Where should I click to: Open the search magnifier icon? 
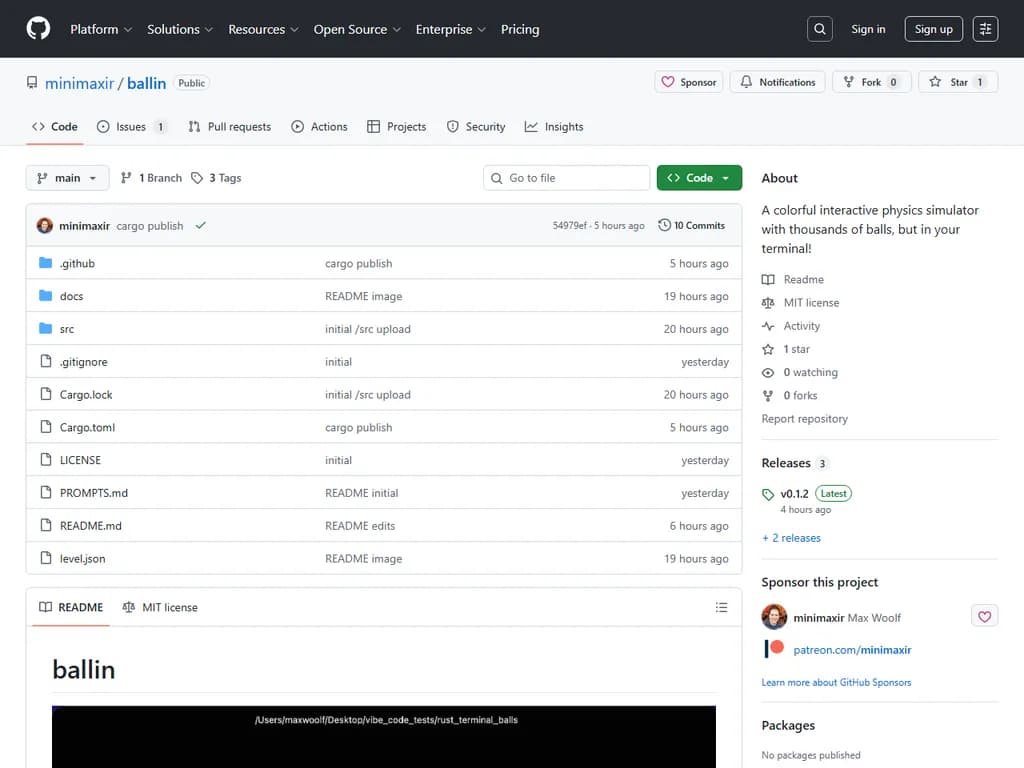[x=820, y=29]
